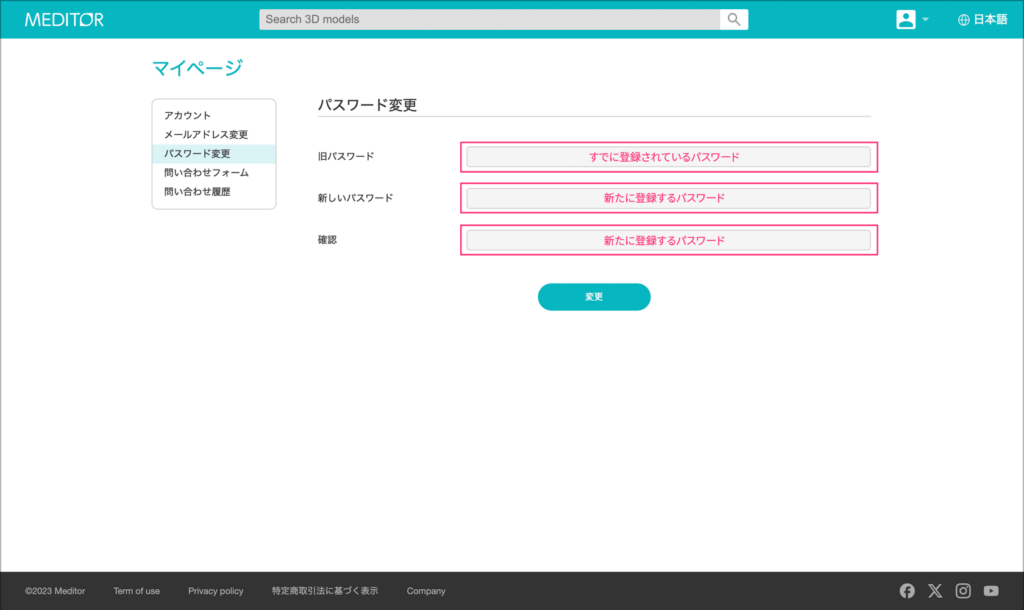Open the YouTube footer icon
Screen dimensions: 1024x610
(x=991, y=591)
